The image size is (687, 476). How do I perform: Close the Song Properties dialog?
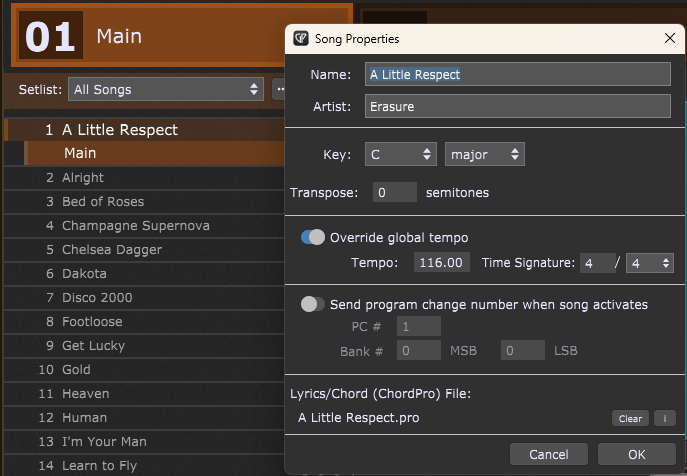(669, 38)
